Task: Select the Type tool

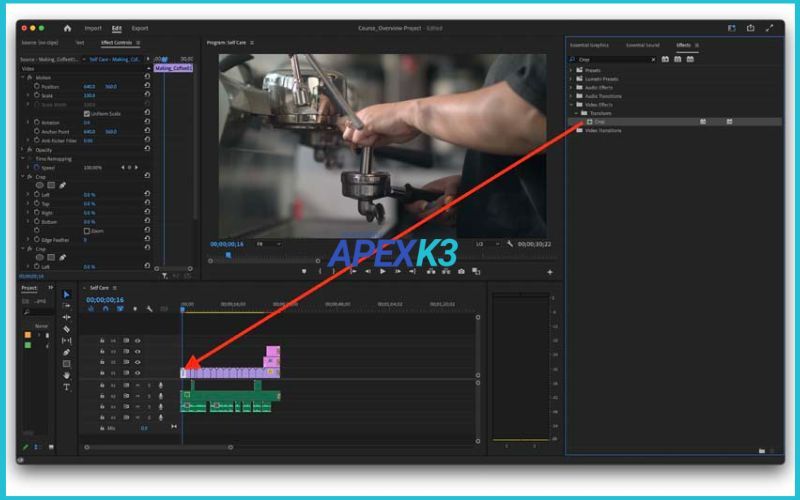Action: (x=67, y=387)
